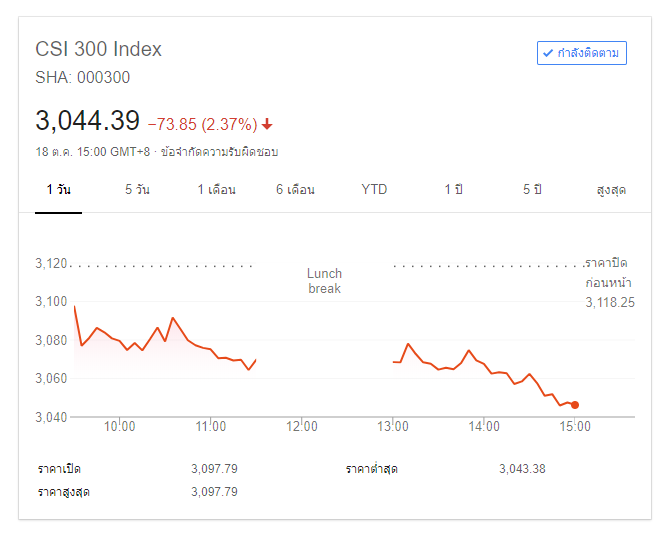This screenshot has height=535, width=664.
Task: Click the CSI 300 Index title
Action: (99, 49)
